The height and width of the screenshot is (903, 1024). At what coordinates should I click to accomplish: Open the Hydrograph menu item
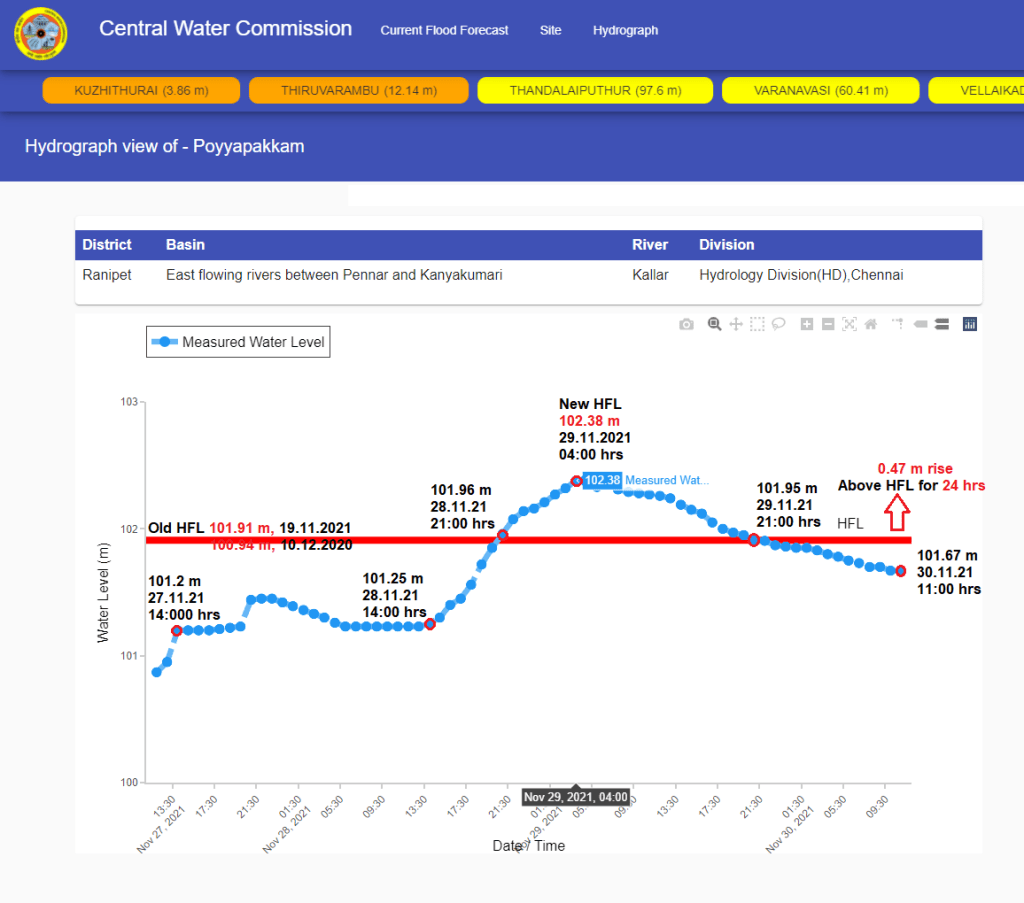[625, 31]
